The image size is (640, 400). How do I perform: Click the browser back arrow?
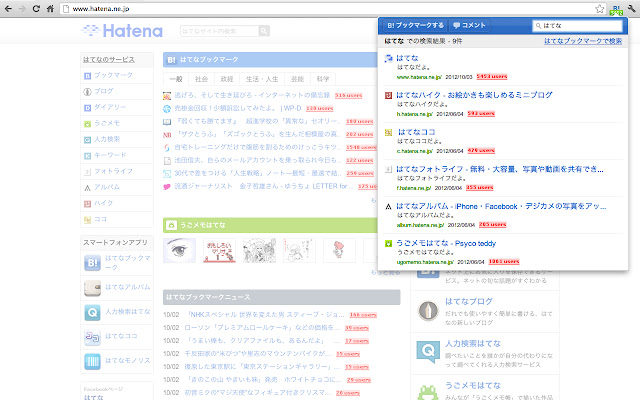[x=8, y=9]
